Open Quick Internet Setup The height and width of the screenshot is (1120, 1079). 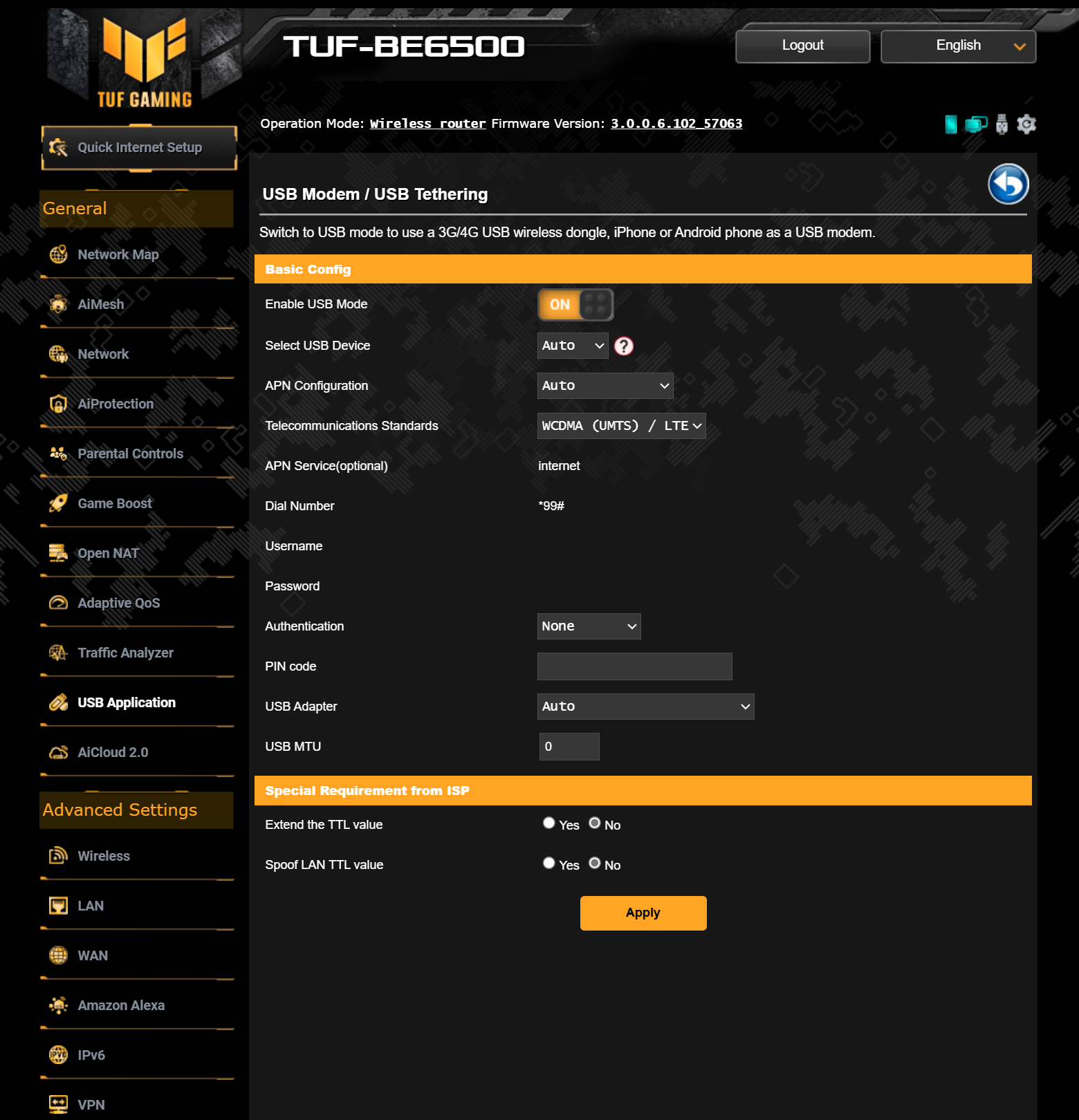pyautogui.click(x=139, y=147)
